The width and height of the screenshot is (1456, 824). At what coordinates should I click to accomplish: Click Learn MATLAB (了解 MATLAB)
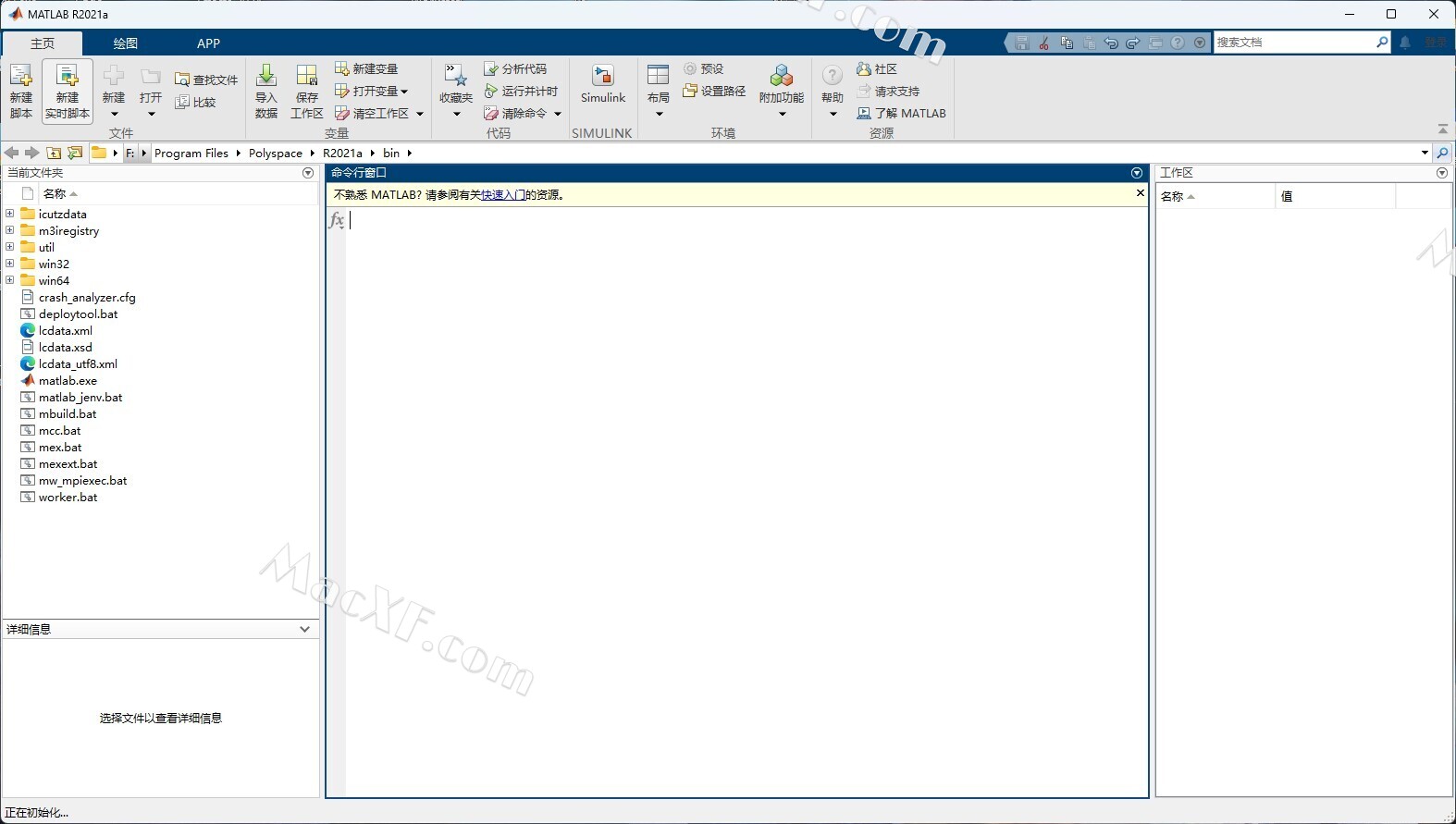[x=901, y=113]
